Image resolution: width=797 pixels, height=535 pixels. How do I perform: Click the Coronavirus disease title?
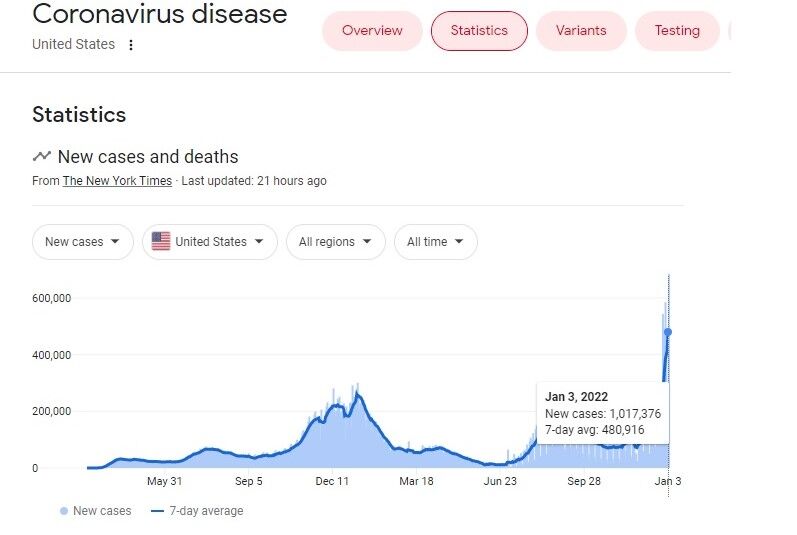(159, 15)
